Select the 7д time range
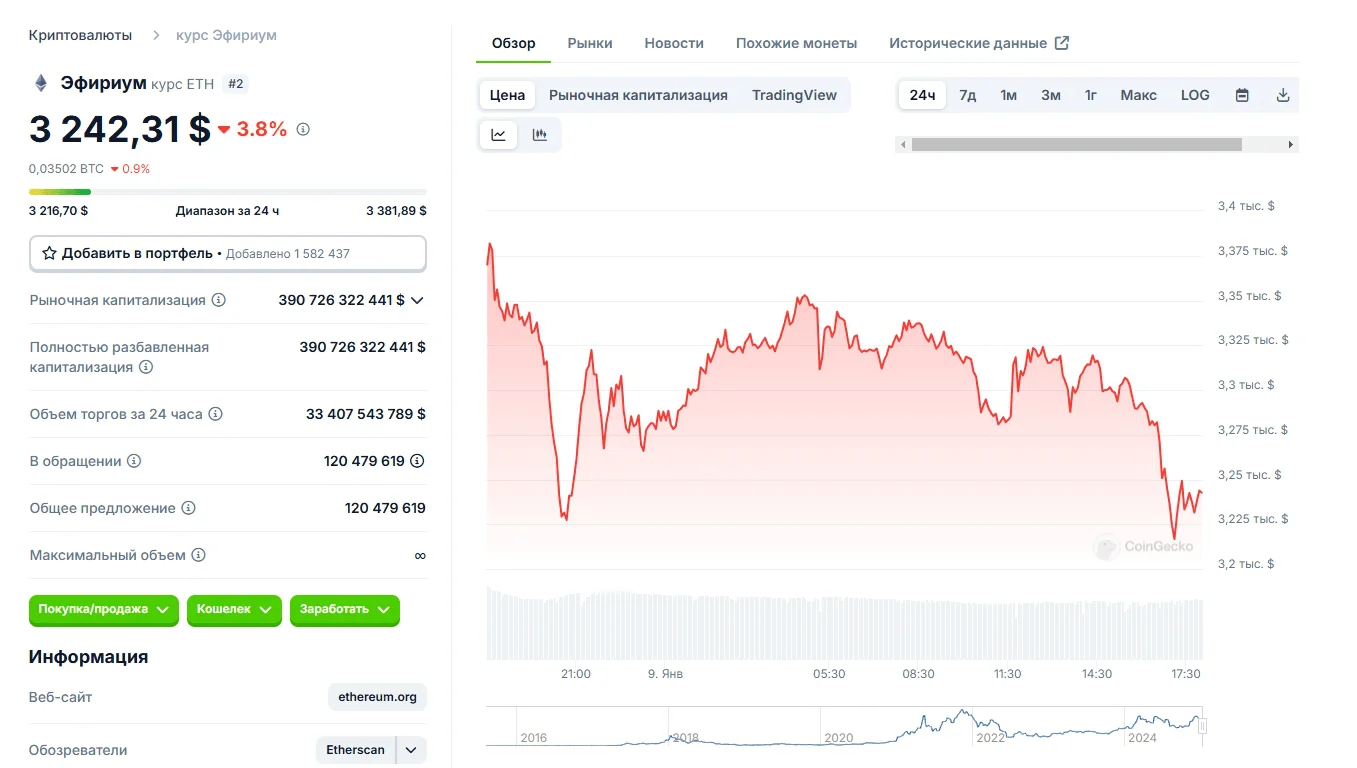 click(967, 96)
